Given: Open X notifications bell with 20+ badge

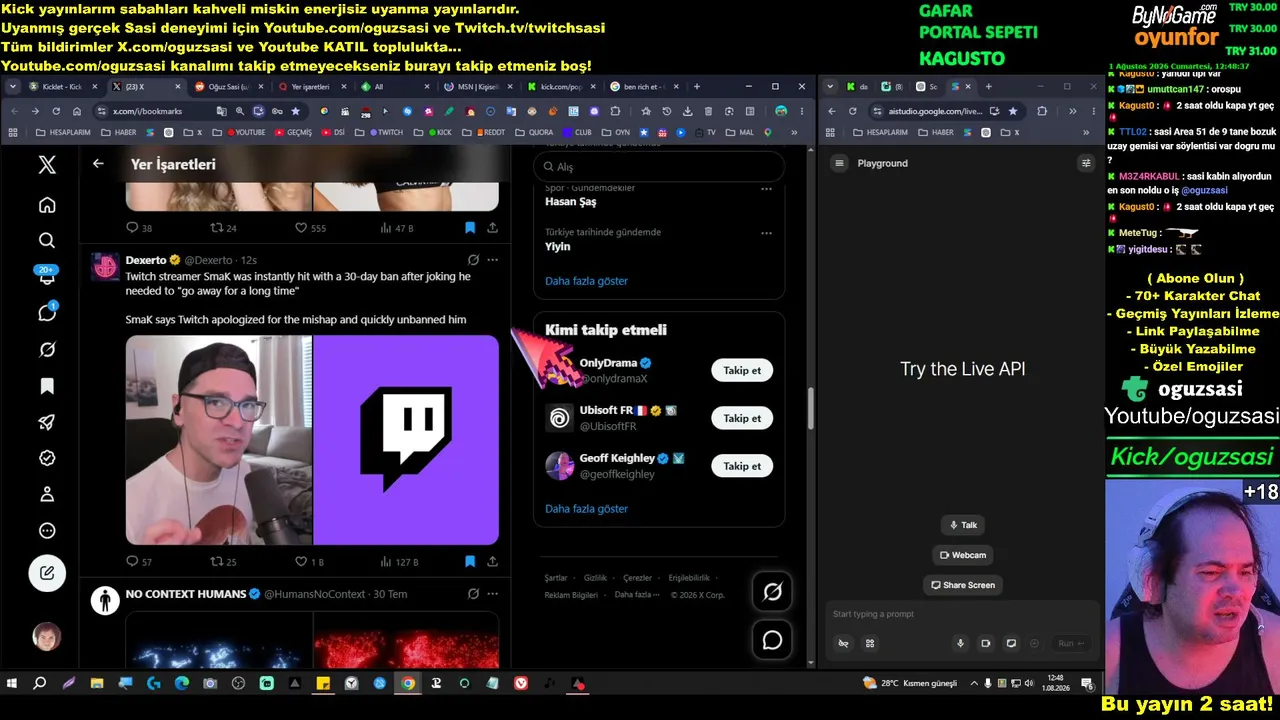Looking at the screenshot, I should (47, 277).
